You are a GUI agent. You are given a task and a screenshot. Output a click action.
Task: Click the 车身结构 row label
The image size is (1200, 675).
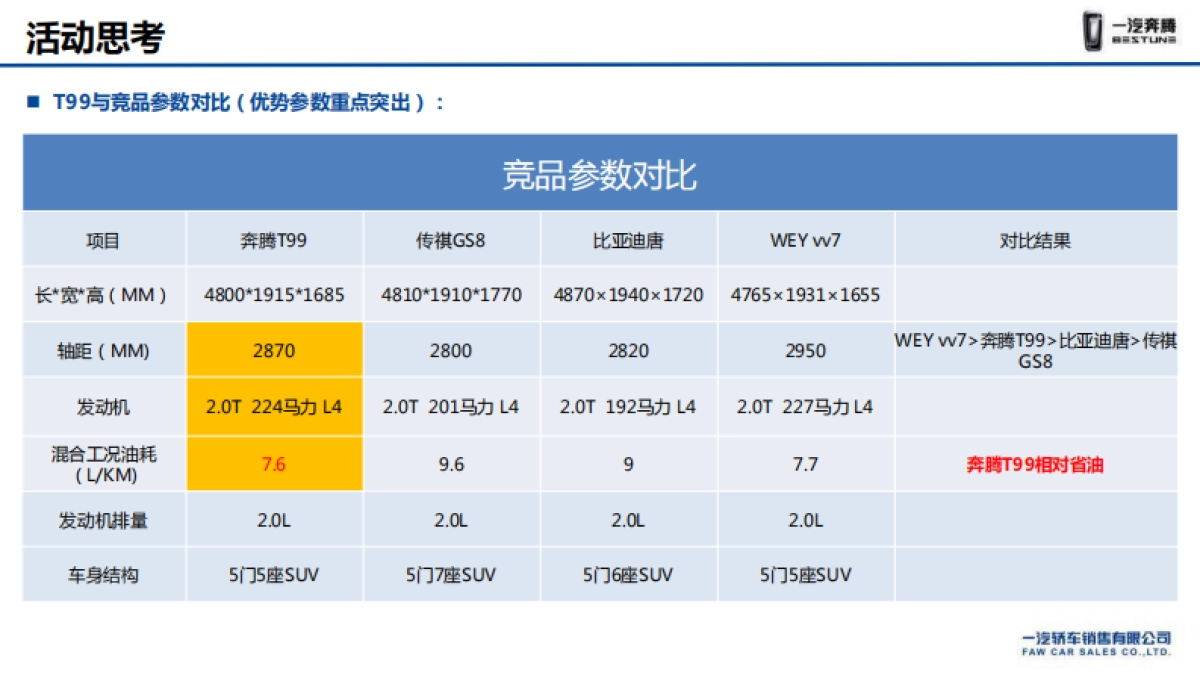(104, 575)
